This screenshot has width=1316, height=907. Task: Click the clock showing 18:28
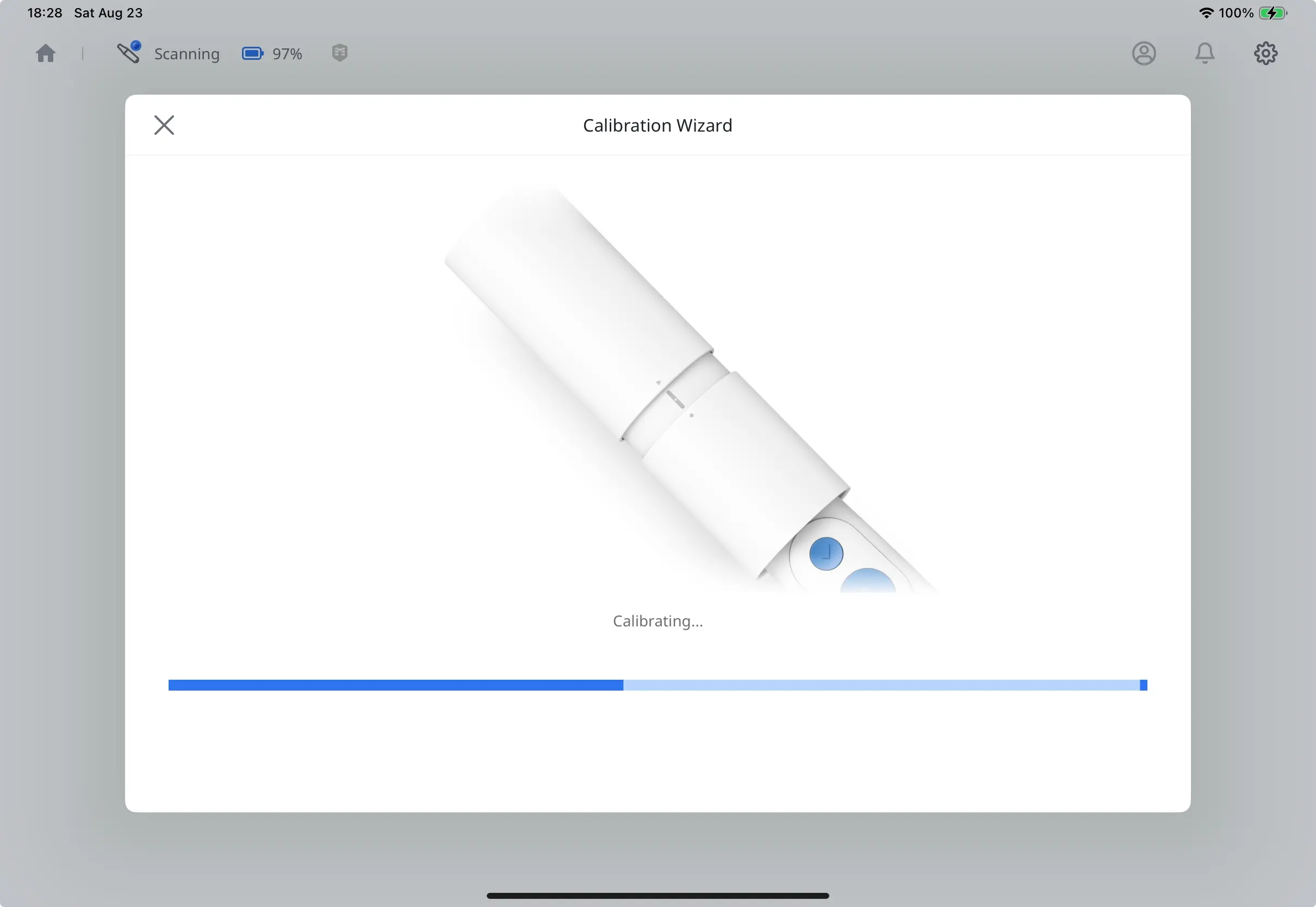point(45,13)
